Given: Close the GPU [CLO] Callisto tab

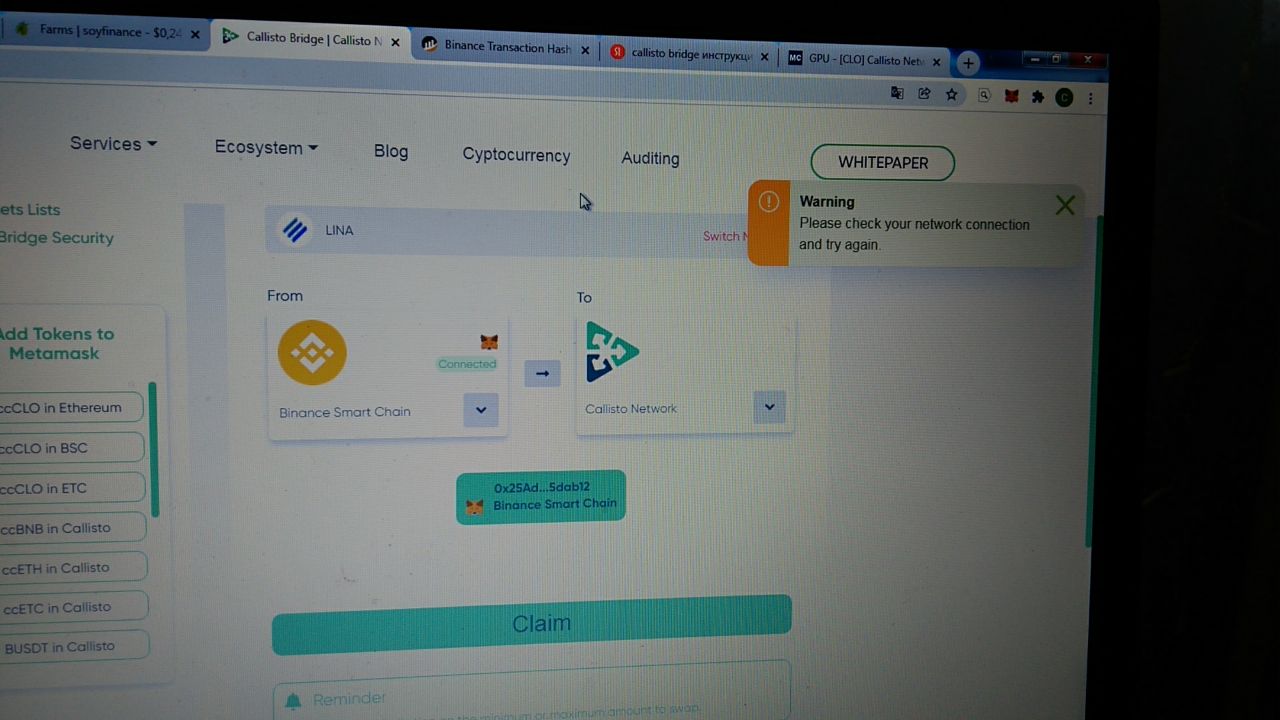Looking at the screenshot, I should pos(937,62).
